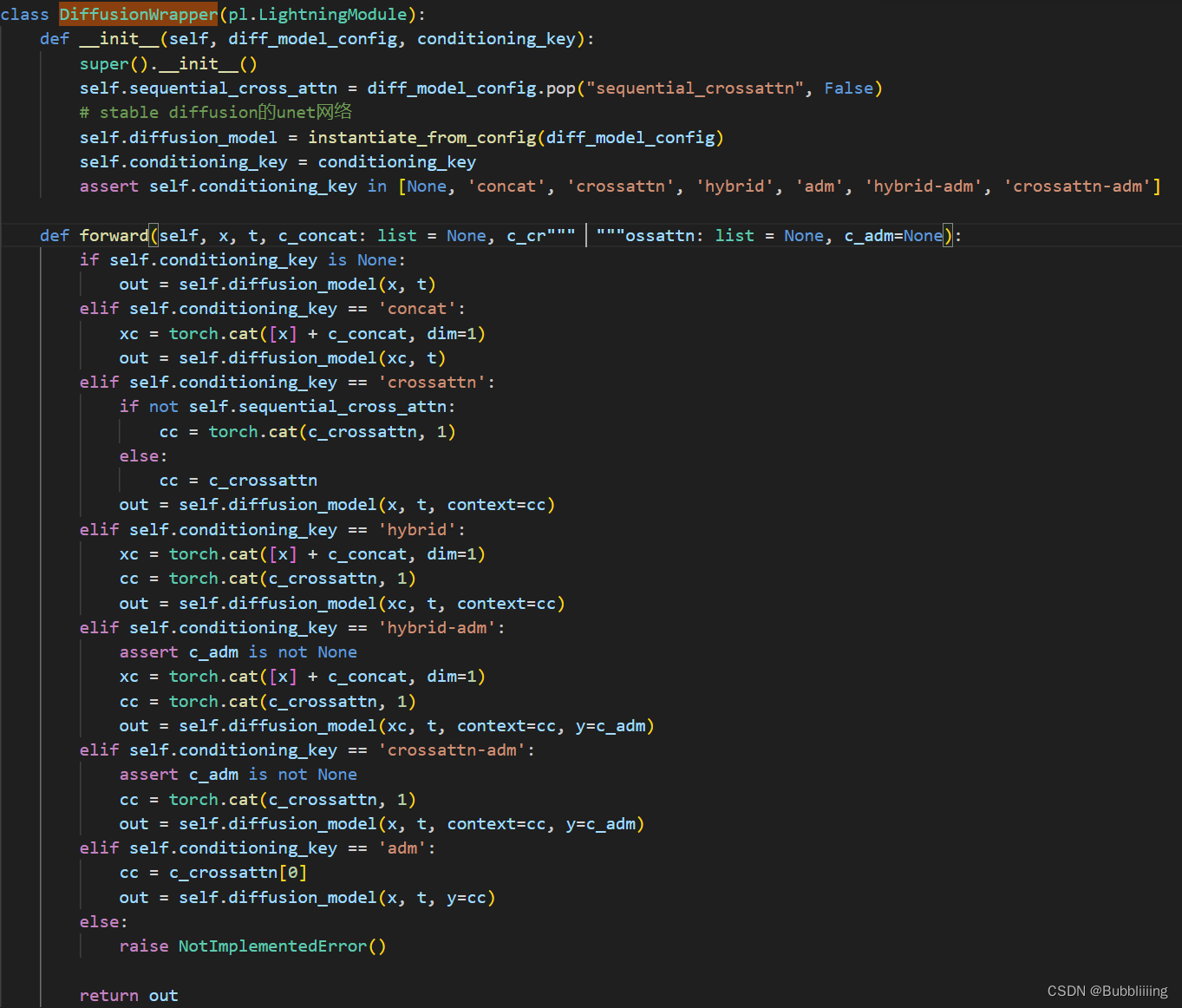Click the stable diffusion unet comment line
This screenshot has height=1008, width=1182.
point(216,113)
